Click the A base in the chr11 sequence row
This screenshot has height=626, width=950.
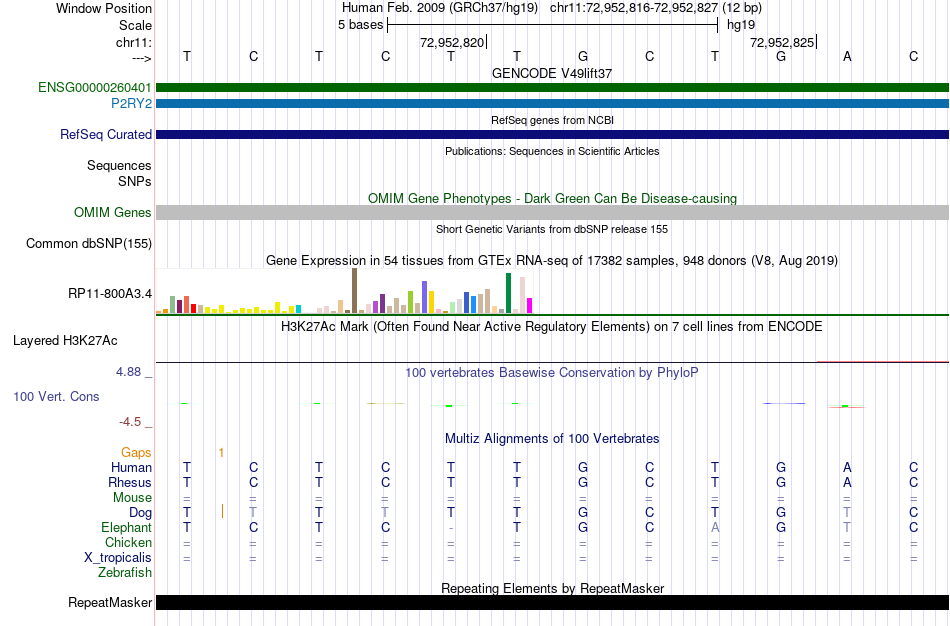[x=847, y=56]
